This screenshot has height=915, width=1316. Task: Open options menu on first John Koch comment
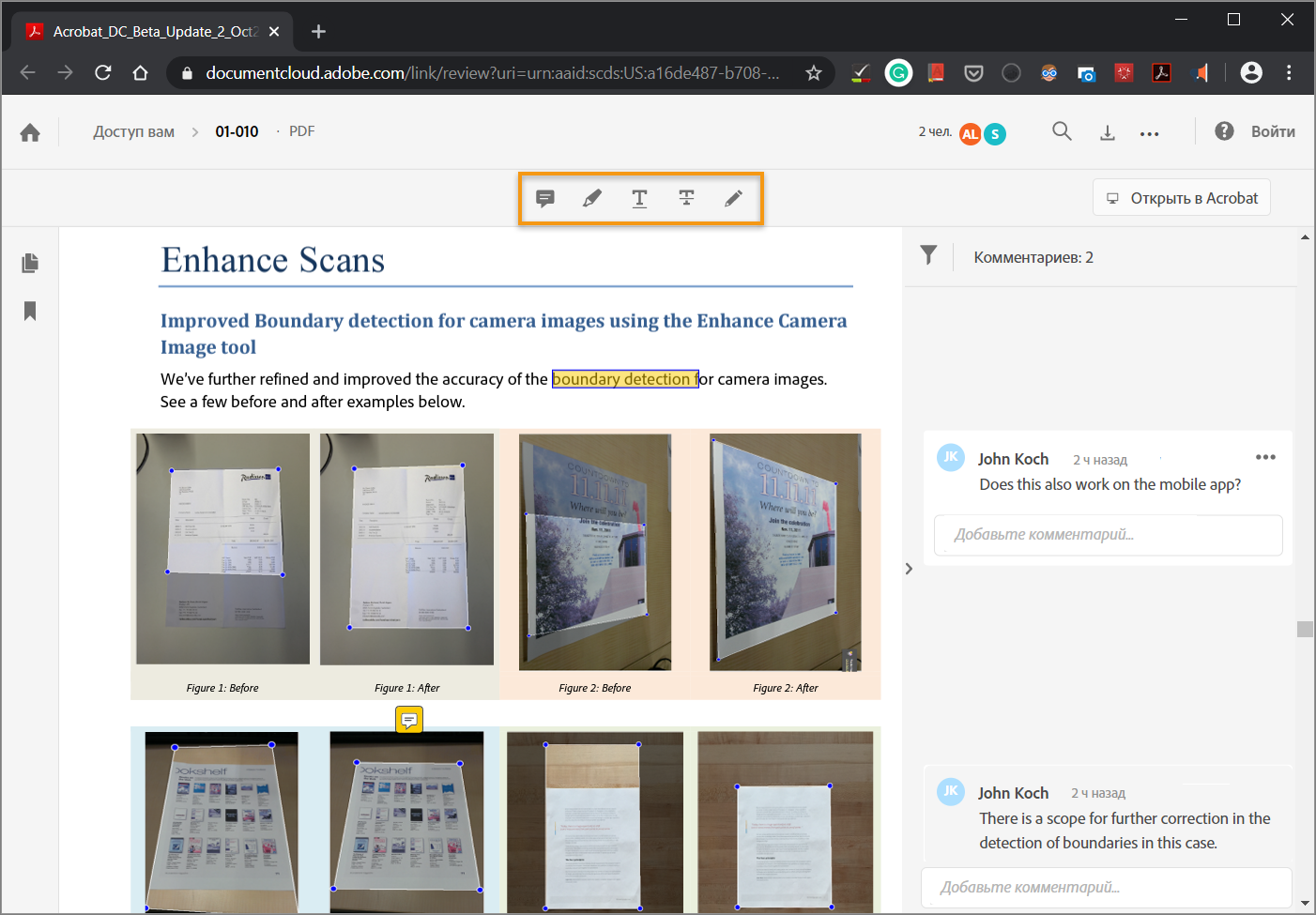(x=1265, y=457)
